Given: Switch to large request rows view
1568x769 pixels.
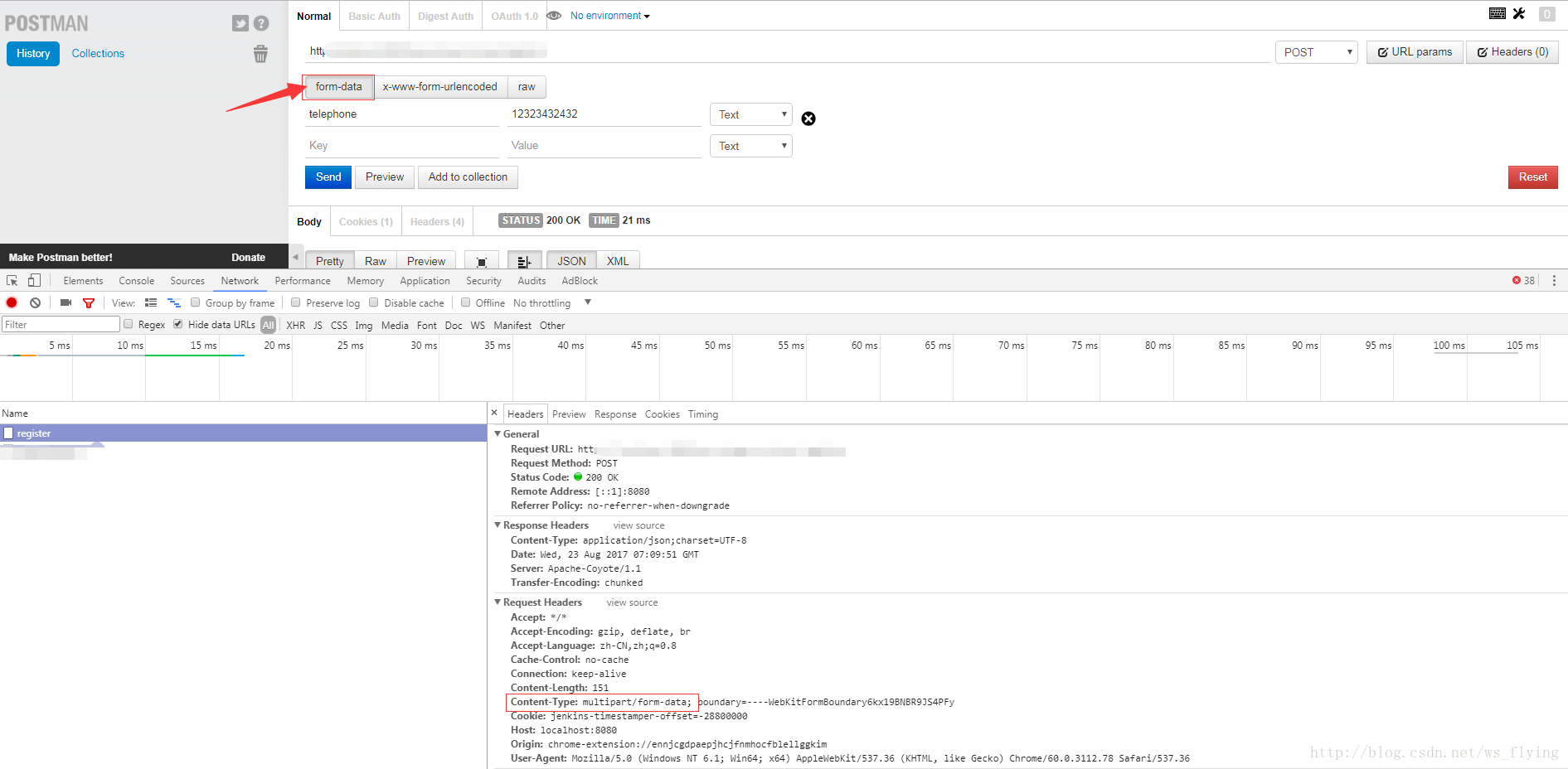Looking at the screenshot, I should 151,302.
